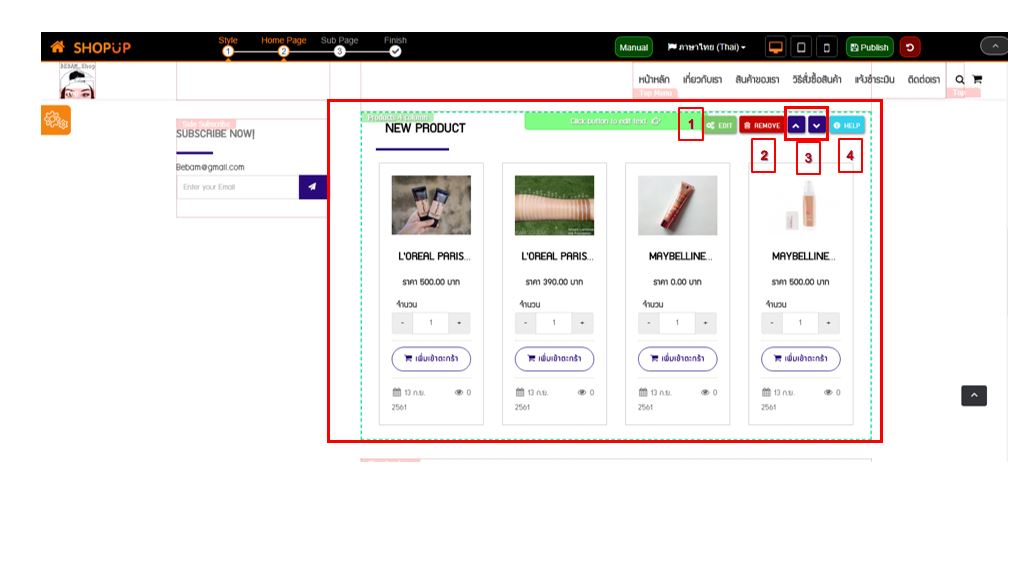Increase quantity of 500.00 L'Oreal product
Image resolution: width=1024 pixels, height=574 pixels.
tap(459, 323)
